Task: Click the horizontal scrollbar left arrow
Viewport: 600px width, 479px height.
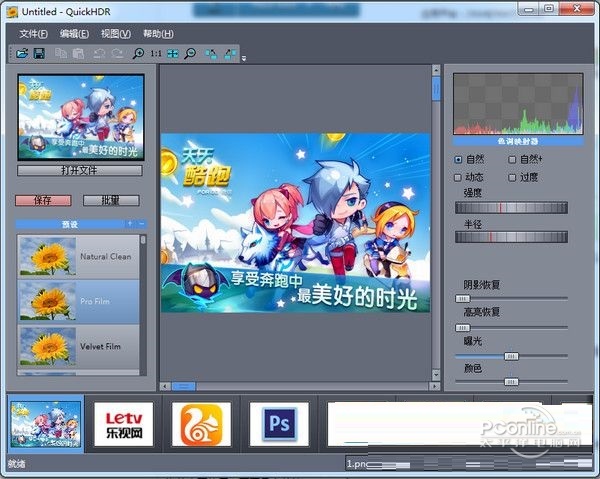Action: pos(165,386)
